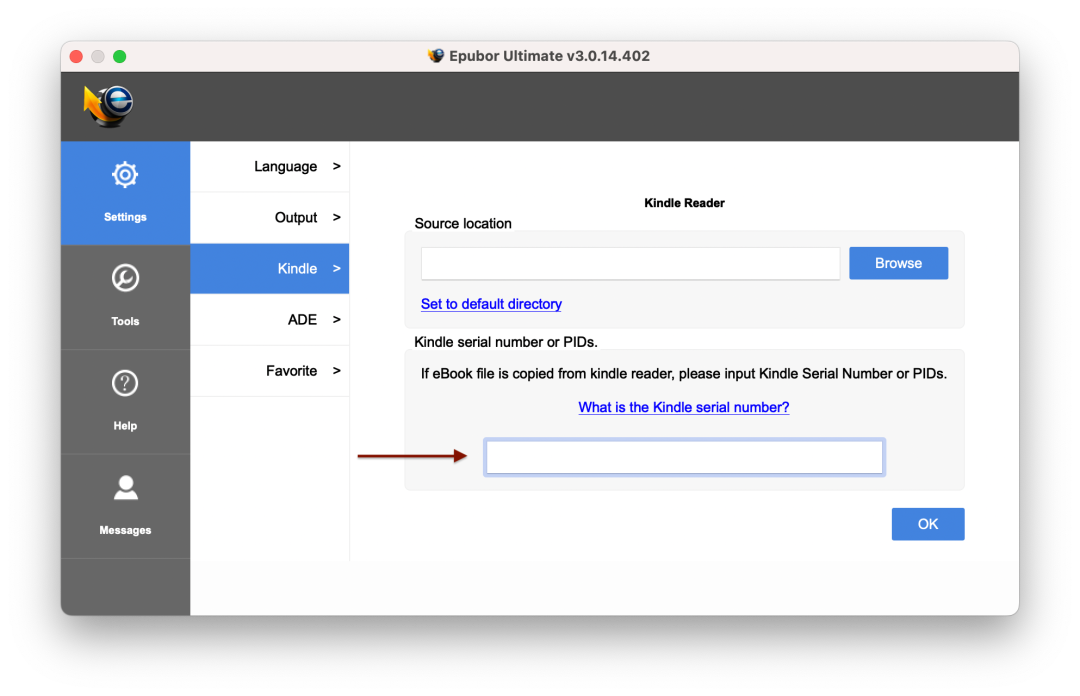Confirm settings with the OK button
Viewport: 1080px width, 696px height.
pos(928,524)
